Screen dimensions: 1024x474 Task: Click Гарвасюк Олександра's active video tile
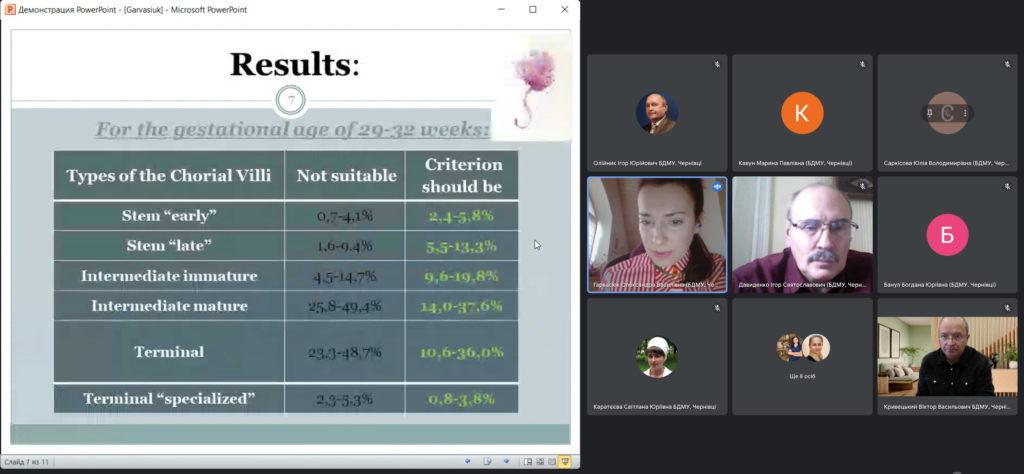[656, 234]
